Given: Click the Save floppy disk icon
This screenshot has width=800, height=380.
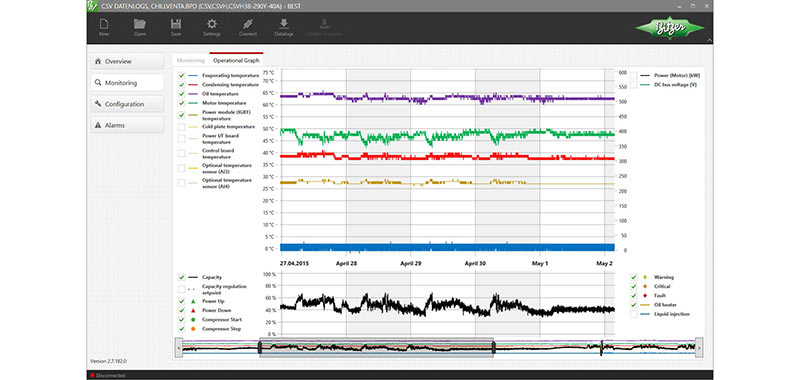Looking at the screenshot, I should [x=176, y=24].
